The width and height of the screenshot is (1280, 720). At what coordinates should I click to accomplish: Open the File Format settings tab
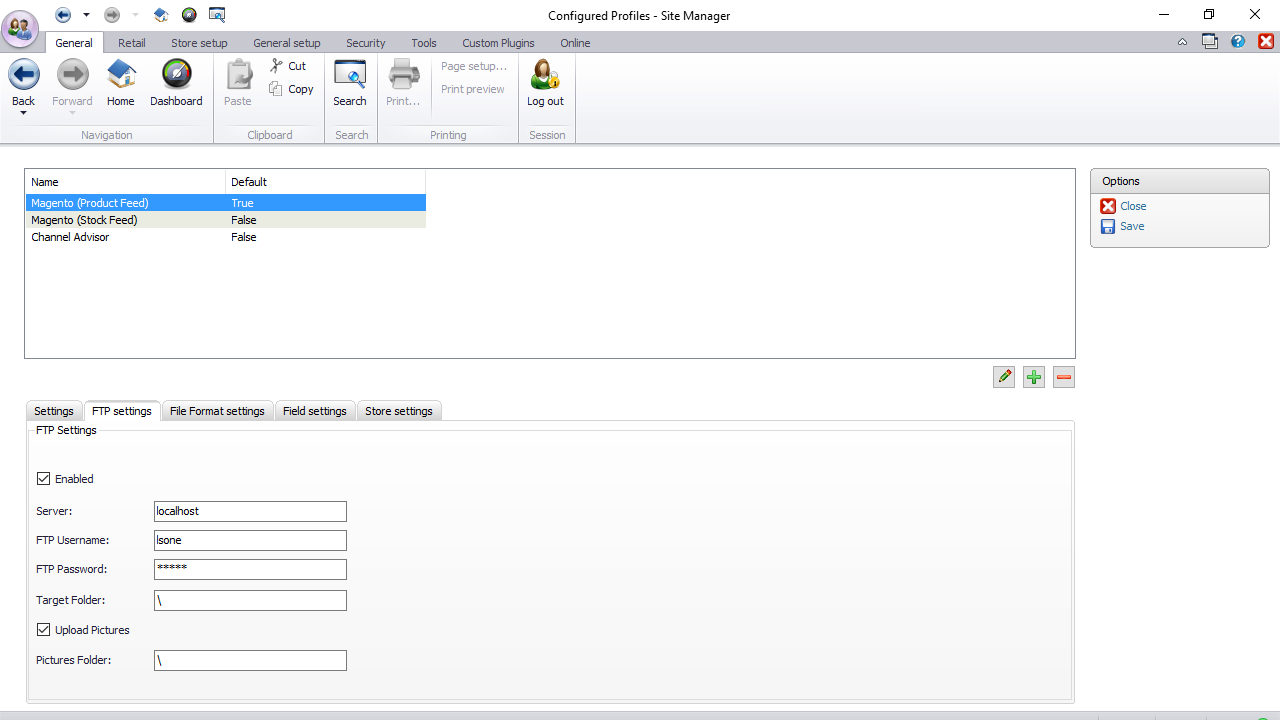point(217,411)
